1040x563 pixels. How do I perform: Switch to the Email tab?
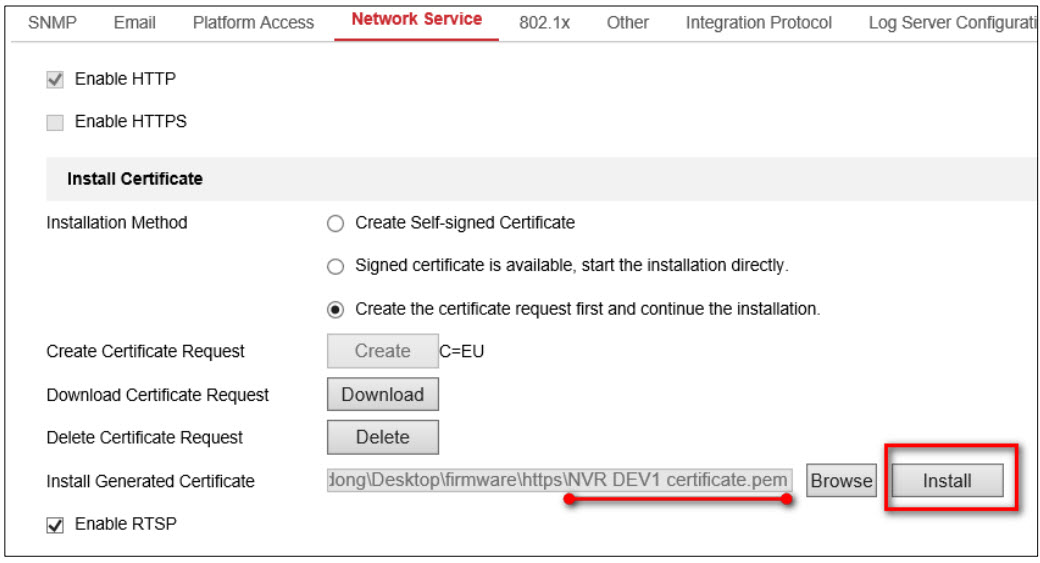pos(134,22)
